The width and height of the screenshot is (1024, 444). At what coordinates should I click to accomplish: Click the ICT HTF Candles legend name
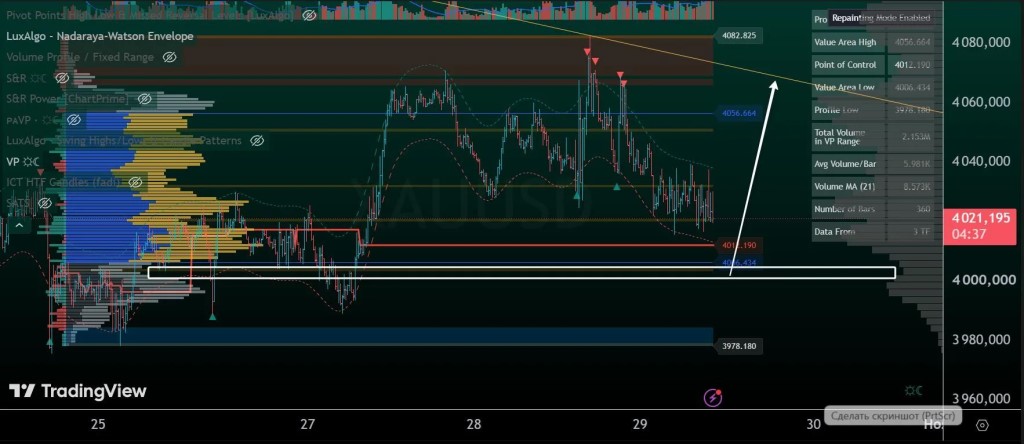tap(63, 182)
